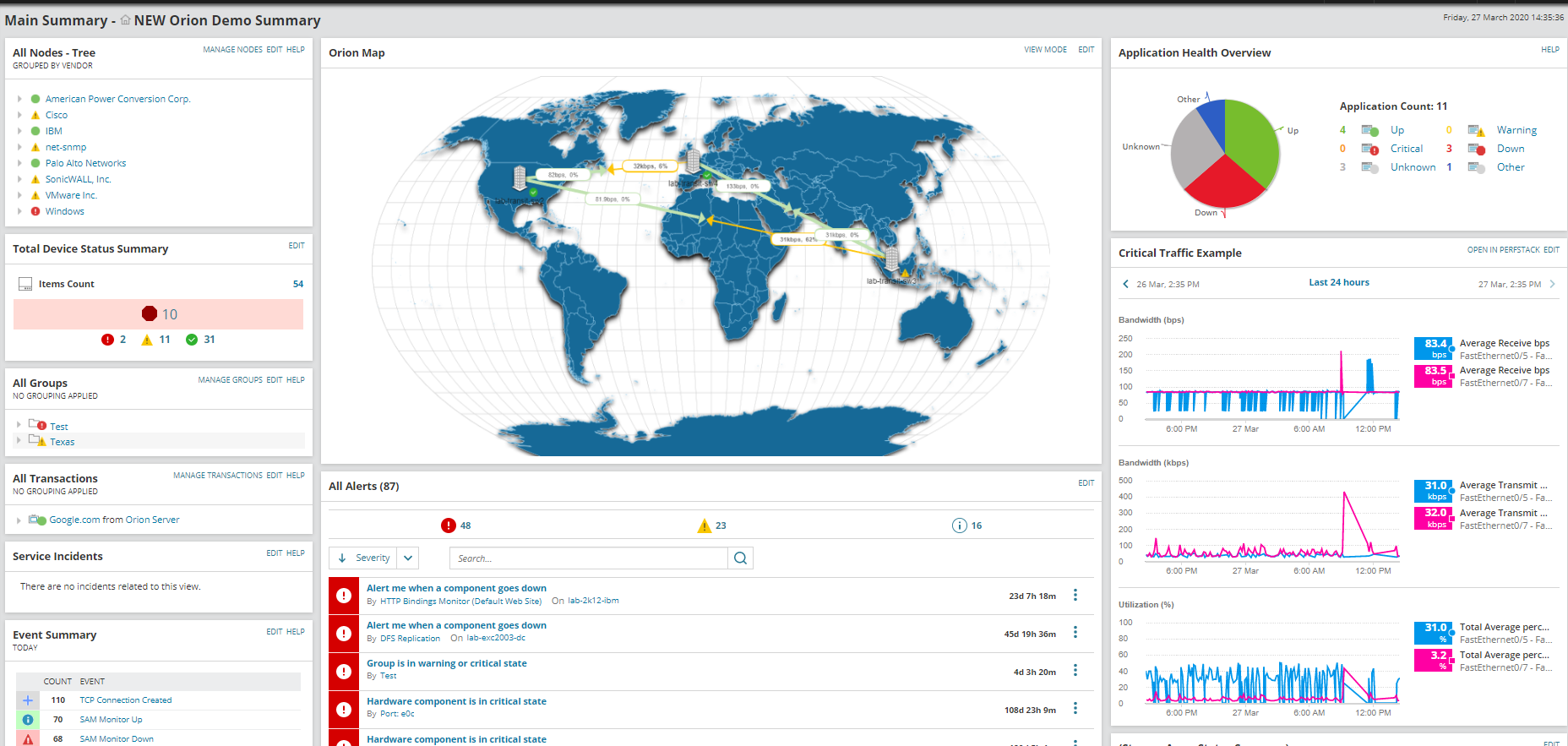
Task: Click the Up application status icon
Action: pos(1370,130)
